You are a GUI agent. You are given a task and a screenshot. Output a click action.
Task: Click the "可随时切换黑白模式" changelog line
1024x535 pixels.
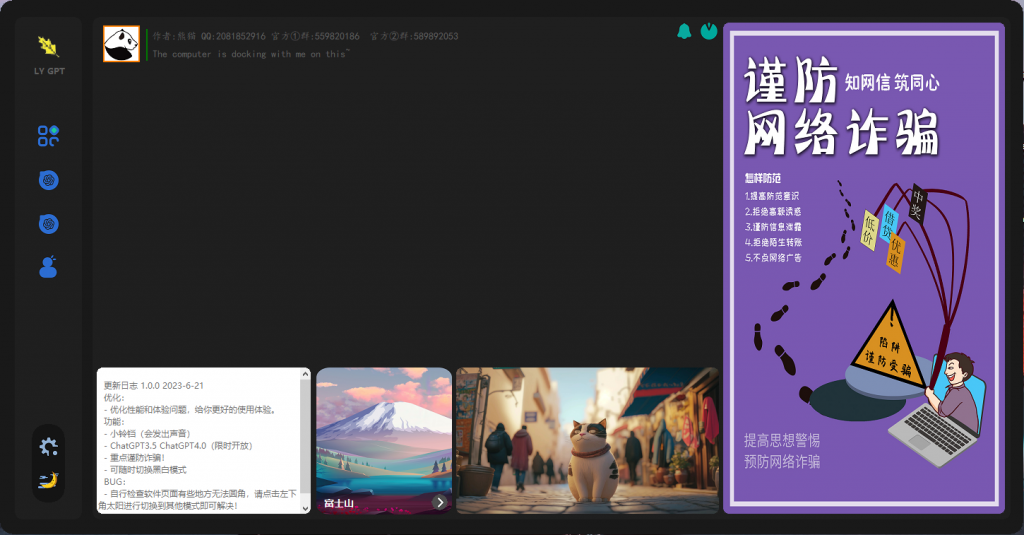(x=145, y=470)
